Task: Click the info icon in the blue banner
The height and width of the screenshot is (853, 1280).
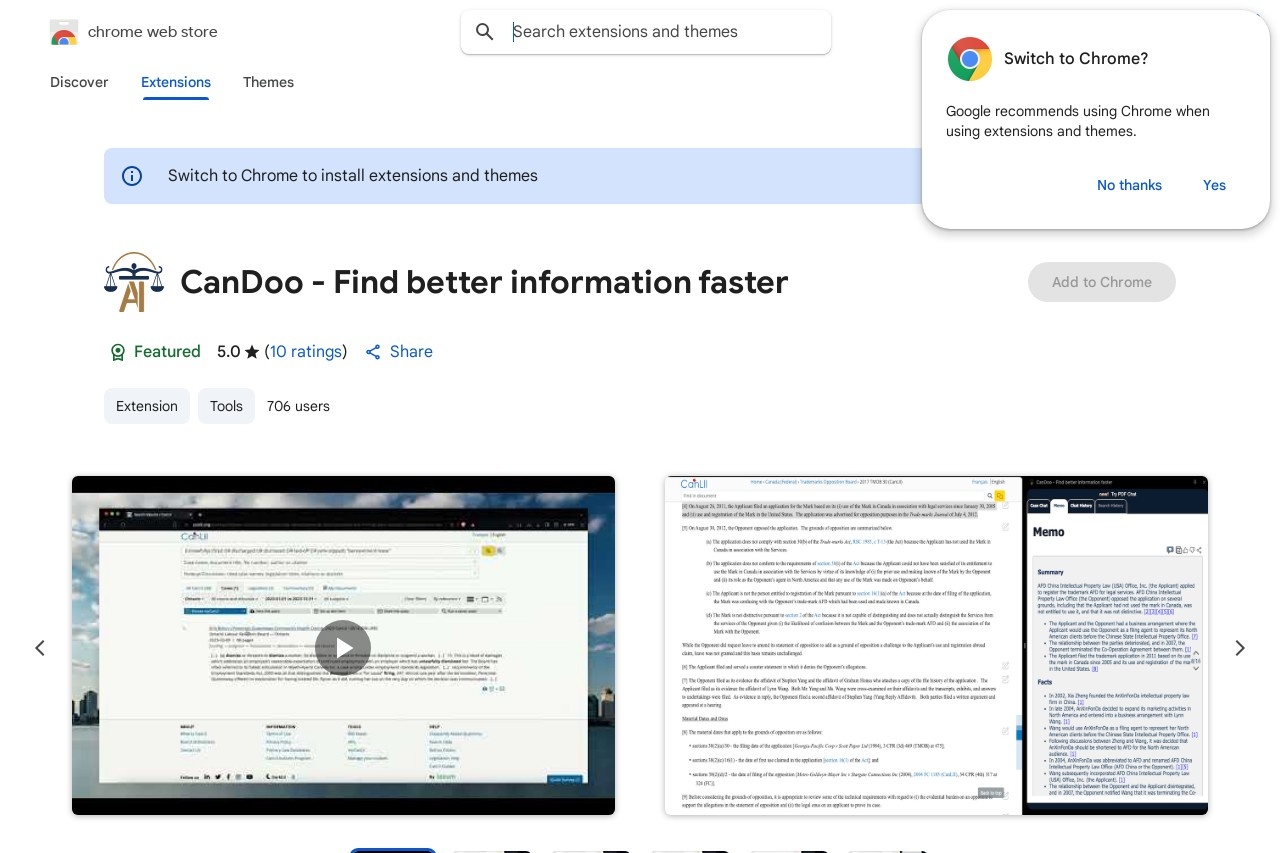Action: [x=132, y=176]
